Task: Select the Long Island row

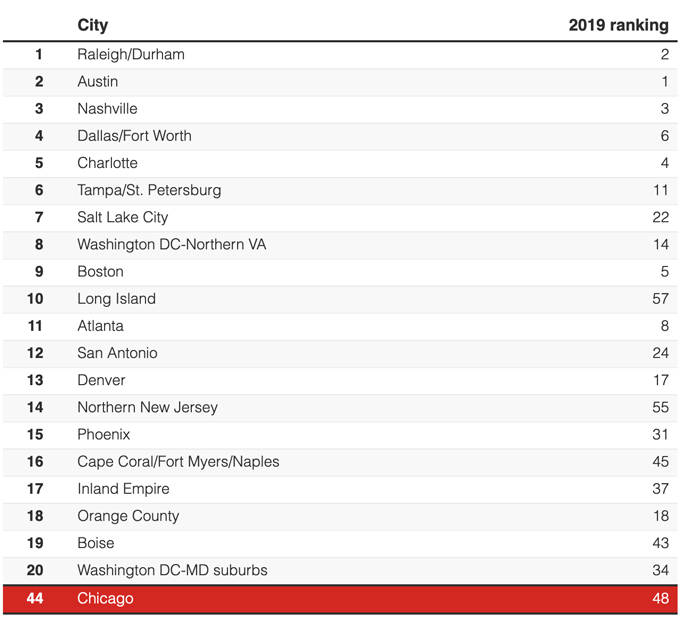Action: coord(116,299)
